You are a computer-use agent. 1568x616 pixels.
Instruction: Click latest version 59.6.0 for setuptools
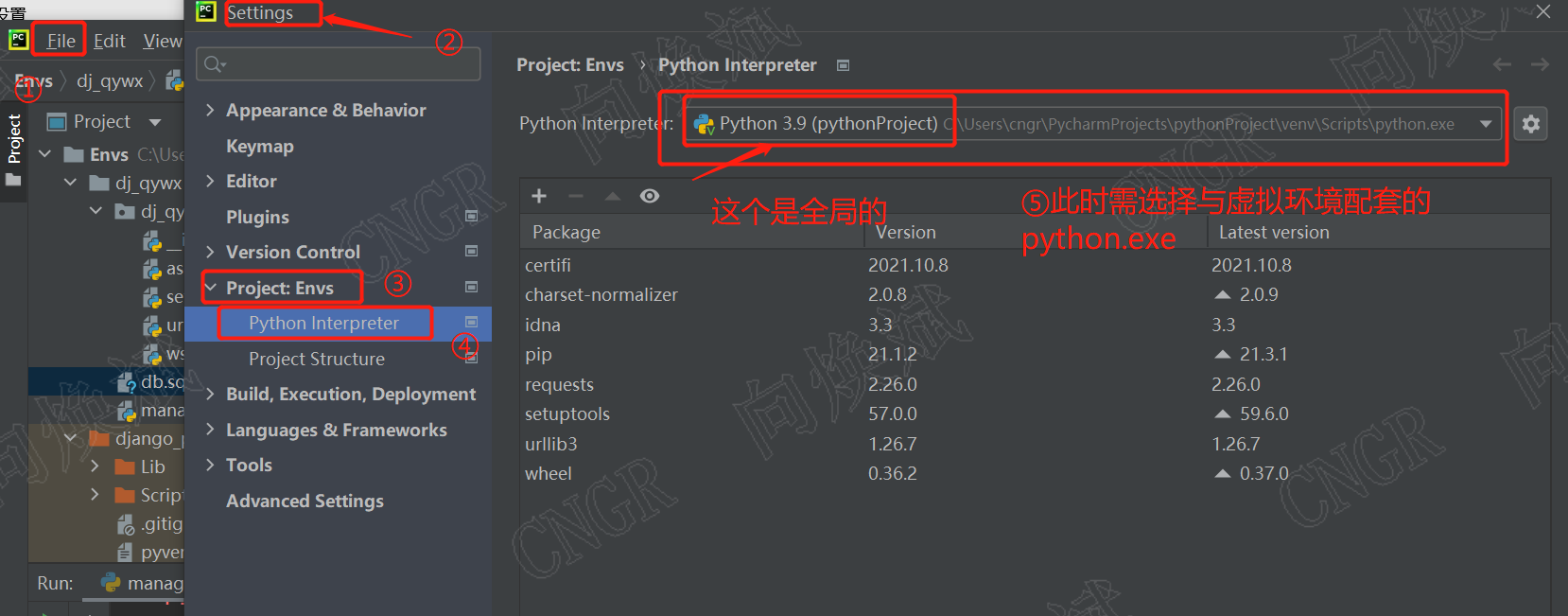[x=1264, y=414]
